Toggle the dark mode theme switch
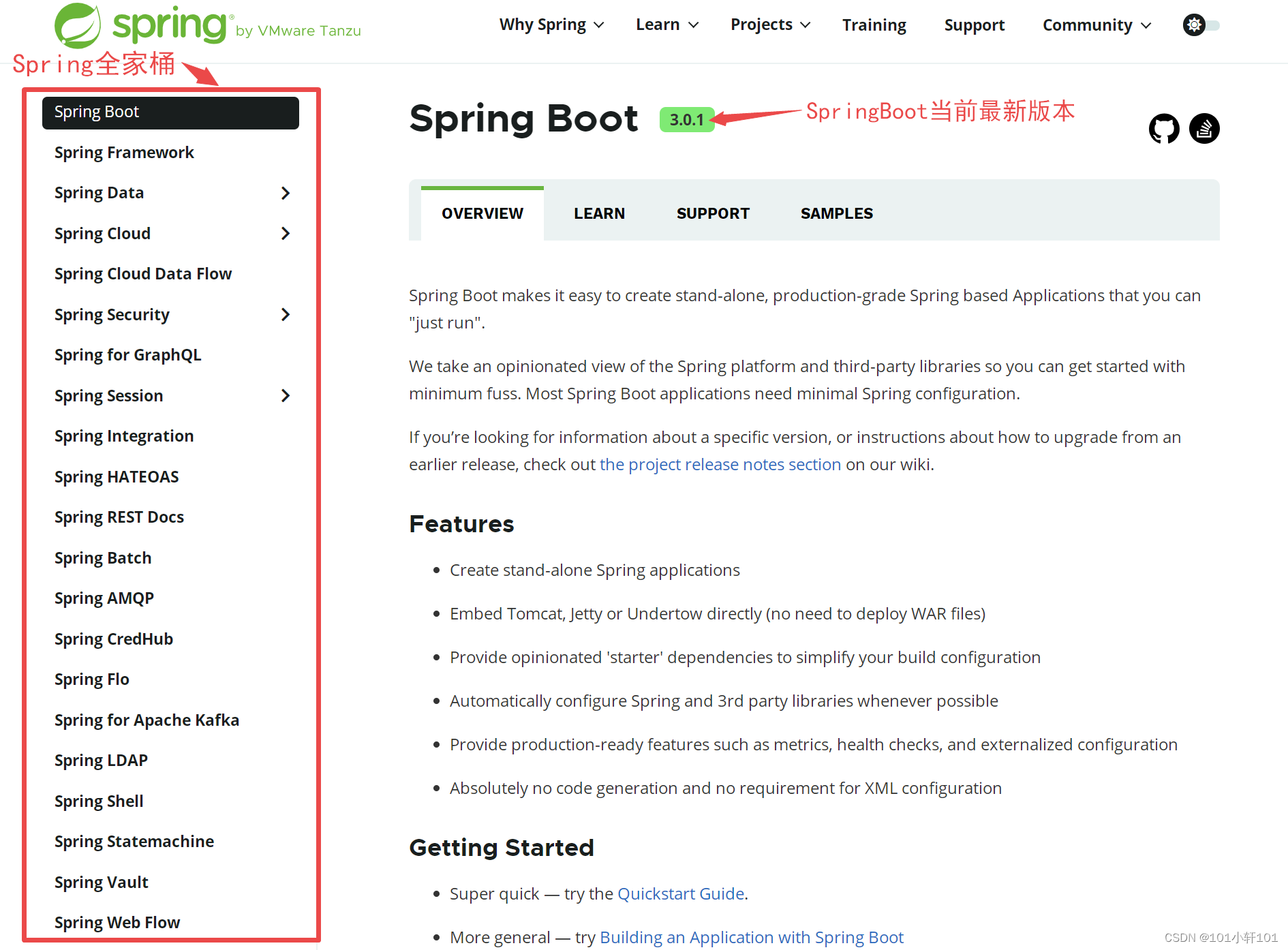The height and width of the screenshot is (950, 1288). [x=1201, y=25]
